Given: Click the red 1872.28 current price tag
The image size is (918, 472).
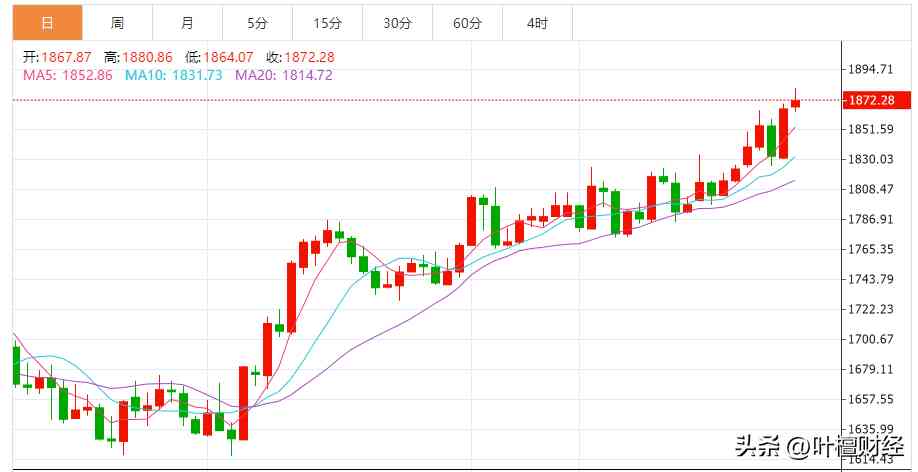Looking at the screenshot, I should click(x=877, y=100).
